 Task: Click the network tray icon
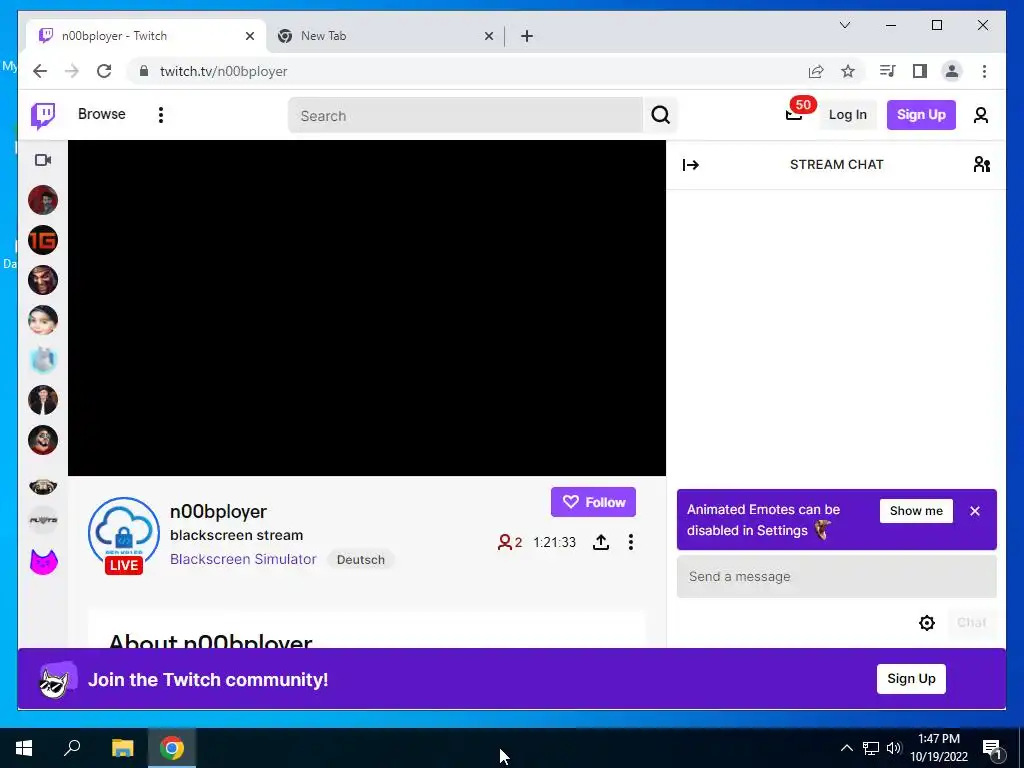pyautogui.click(x=871, y=748)
